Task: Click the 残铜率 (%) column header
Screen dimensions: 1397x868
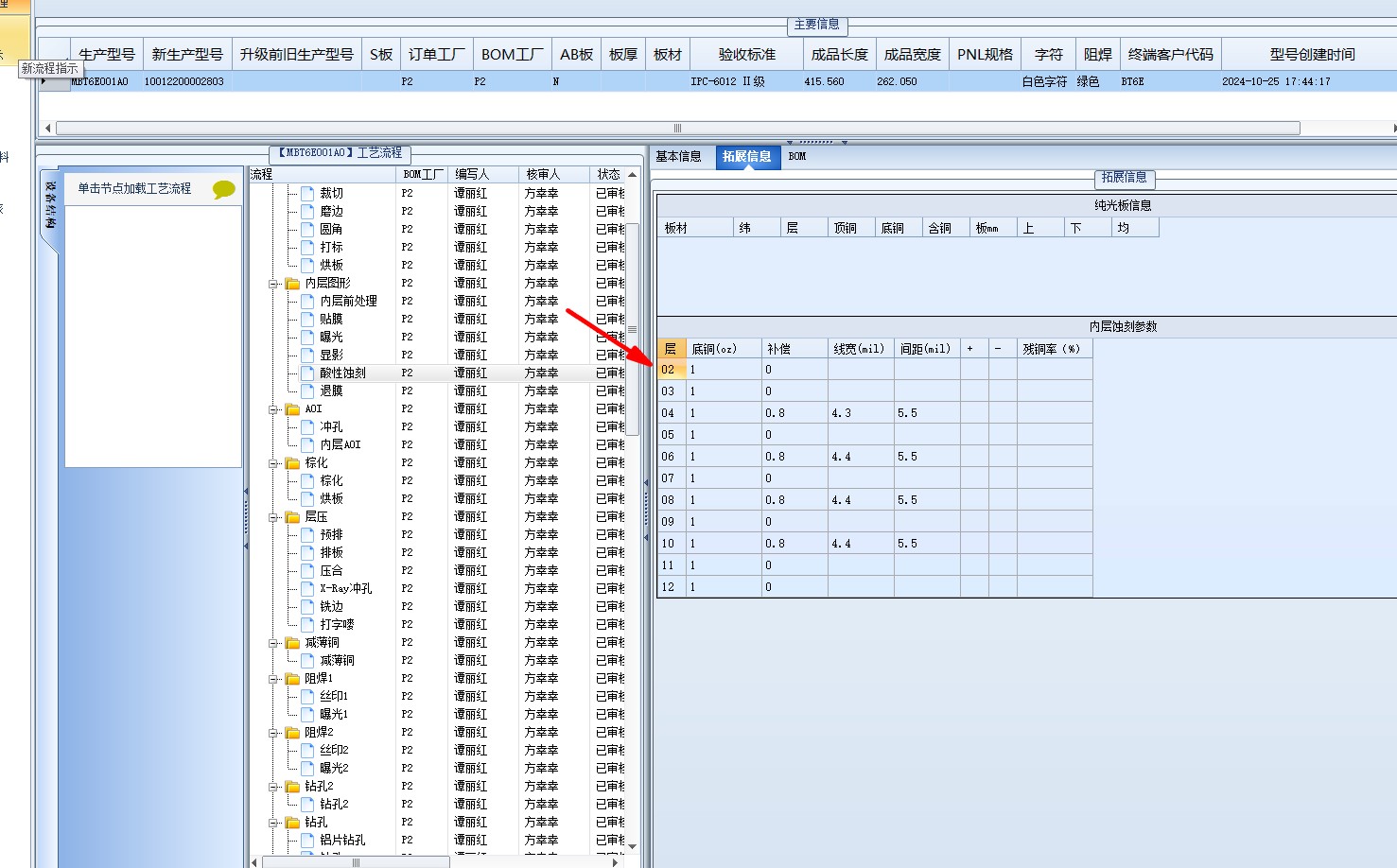Action: (x=1055, y=349)
